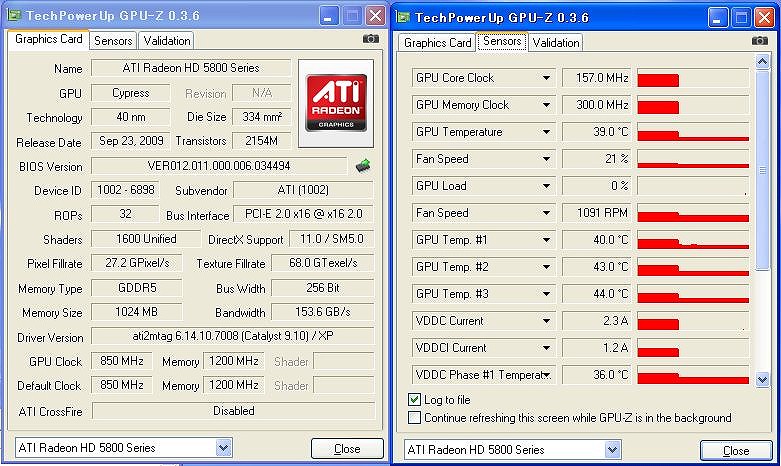Screen dimensions: 781x466
Task: Open the GPU Temp. #3 dropdown
Action: 546,294
